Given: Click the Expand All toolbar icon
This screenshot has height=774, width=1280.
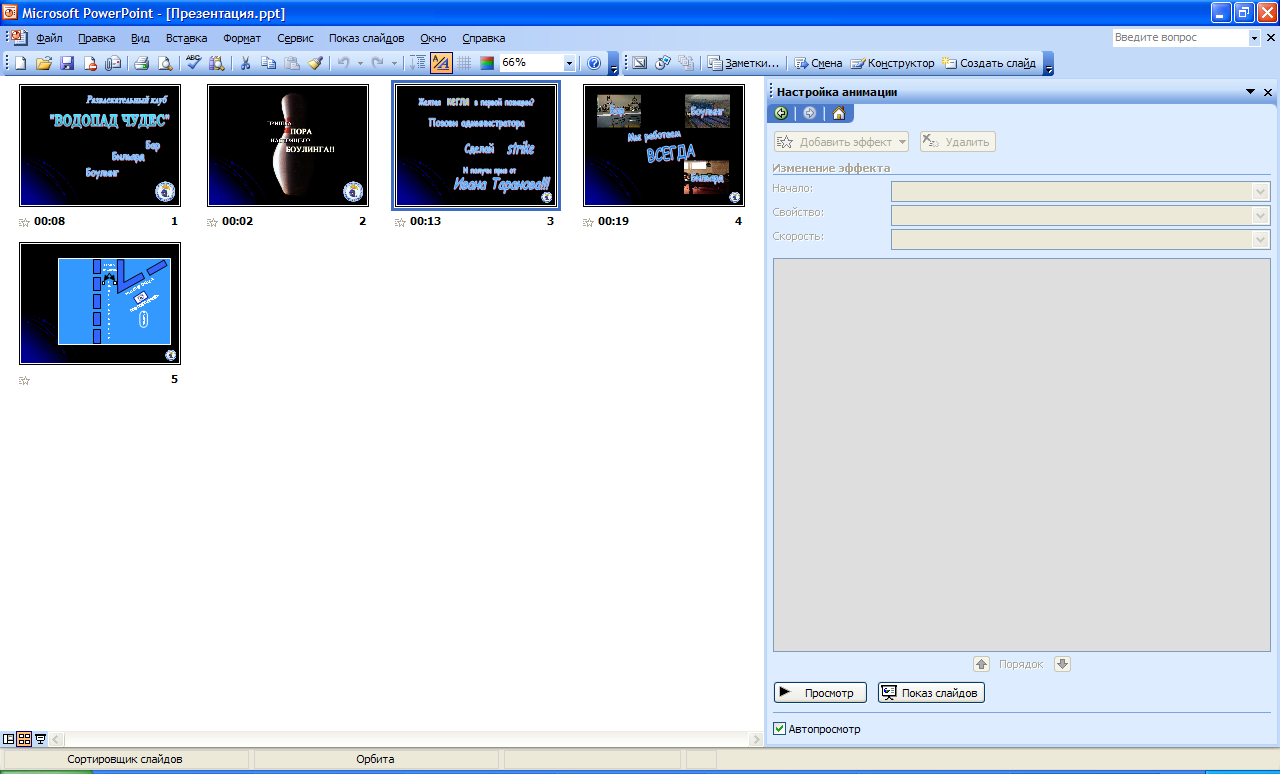Looking at the screenshot, I should point(418,63).
